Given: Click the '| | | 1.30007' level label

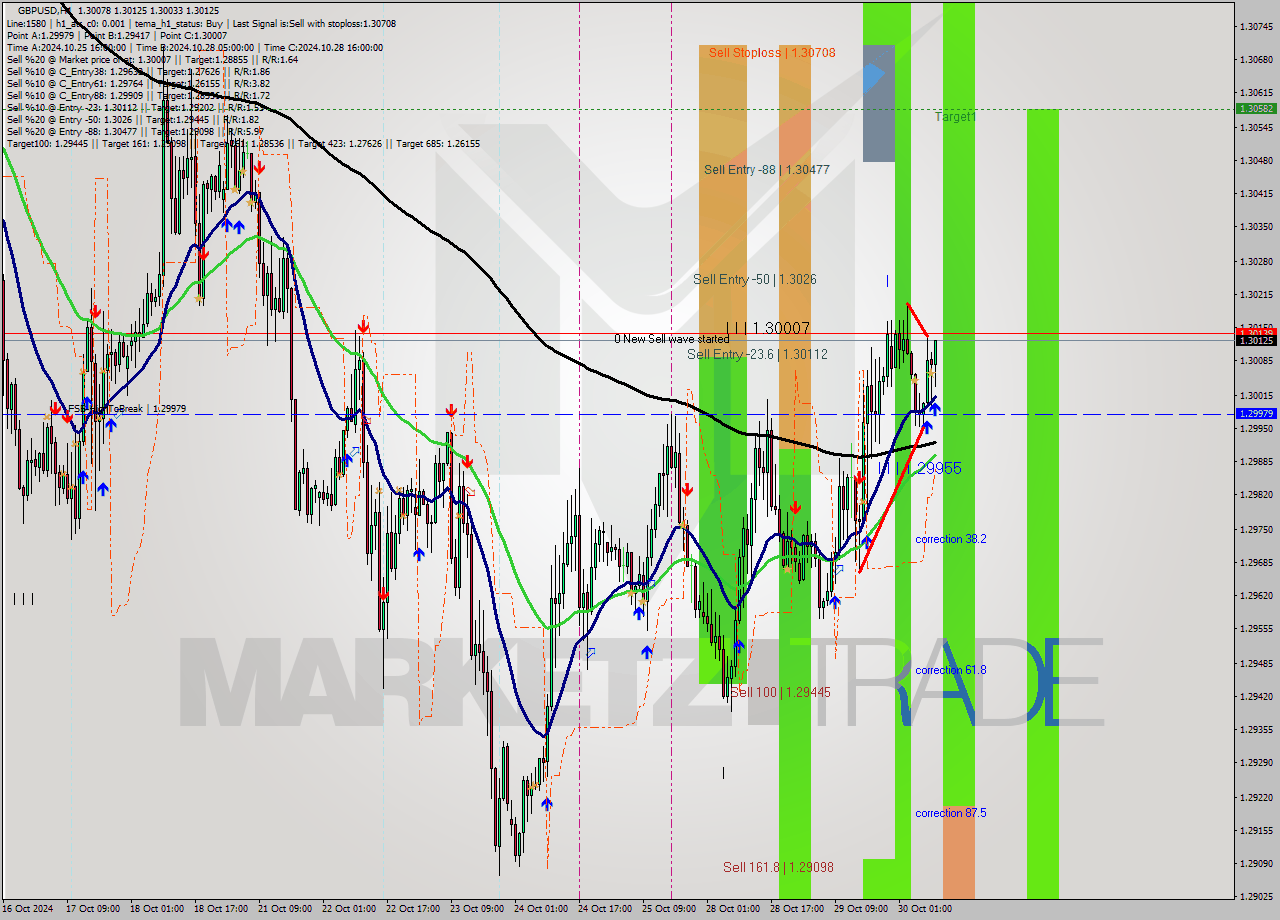Looking at the screenshot, I should click(x=767, y=327).
